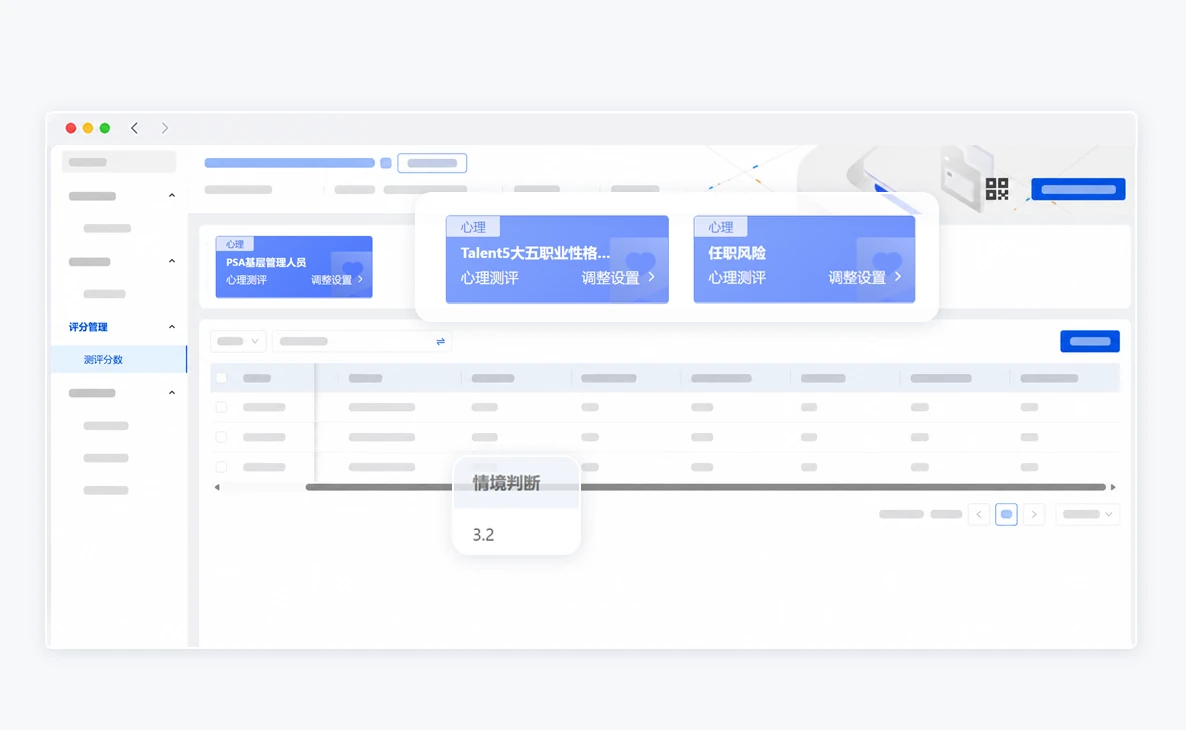The height and width of the screenshot is (730, 1186).
Task: Check the third table row's checkbox
Action: (x=222, y=467)
